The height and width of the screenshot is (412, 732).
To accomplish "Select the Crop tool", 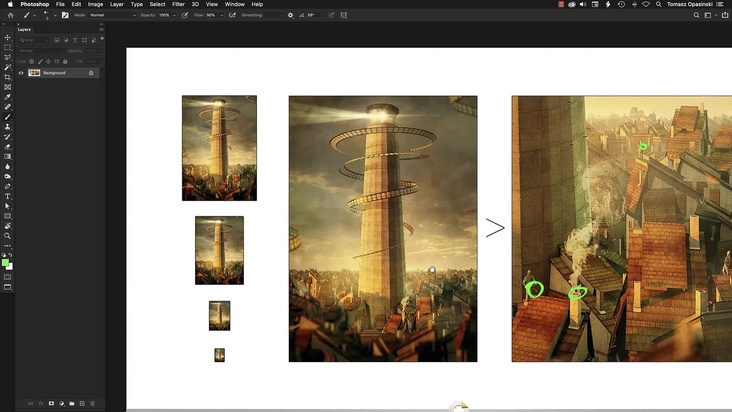I will pos(7,77).
